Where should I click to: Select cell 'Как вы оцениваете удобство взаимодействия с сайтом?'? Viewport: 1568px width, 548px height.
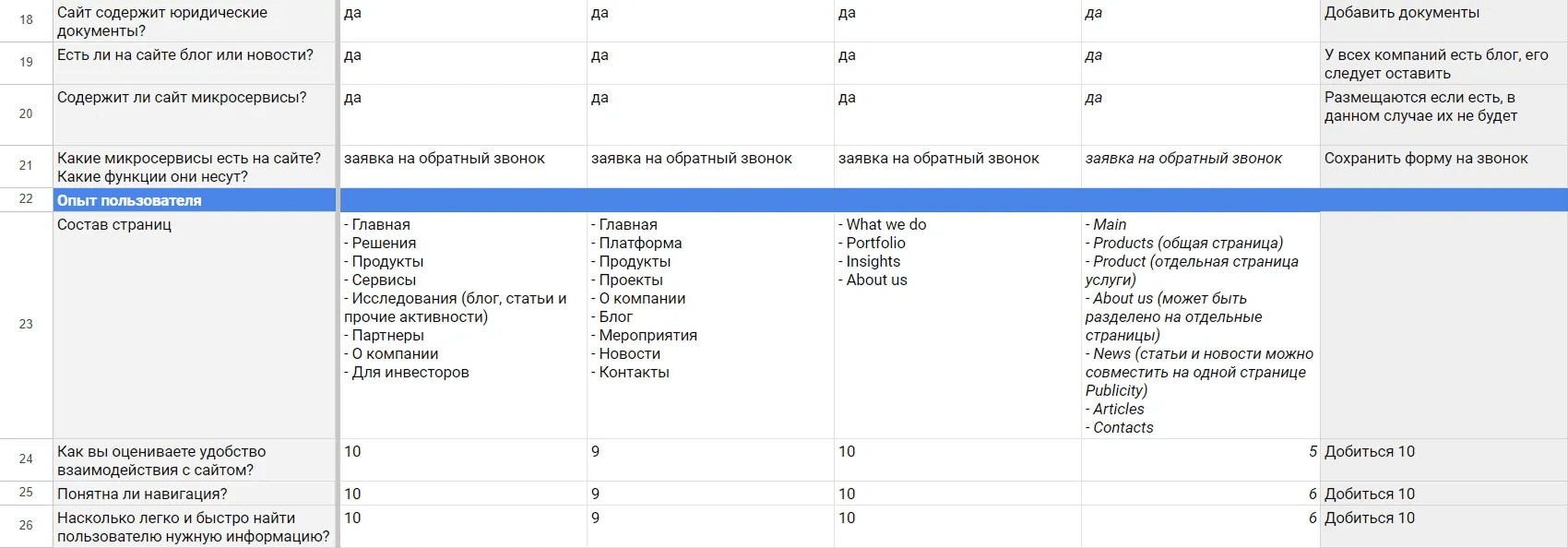194,459
